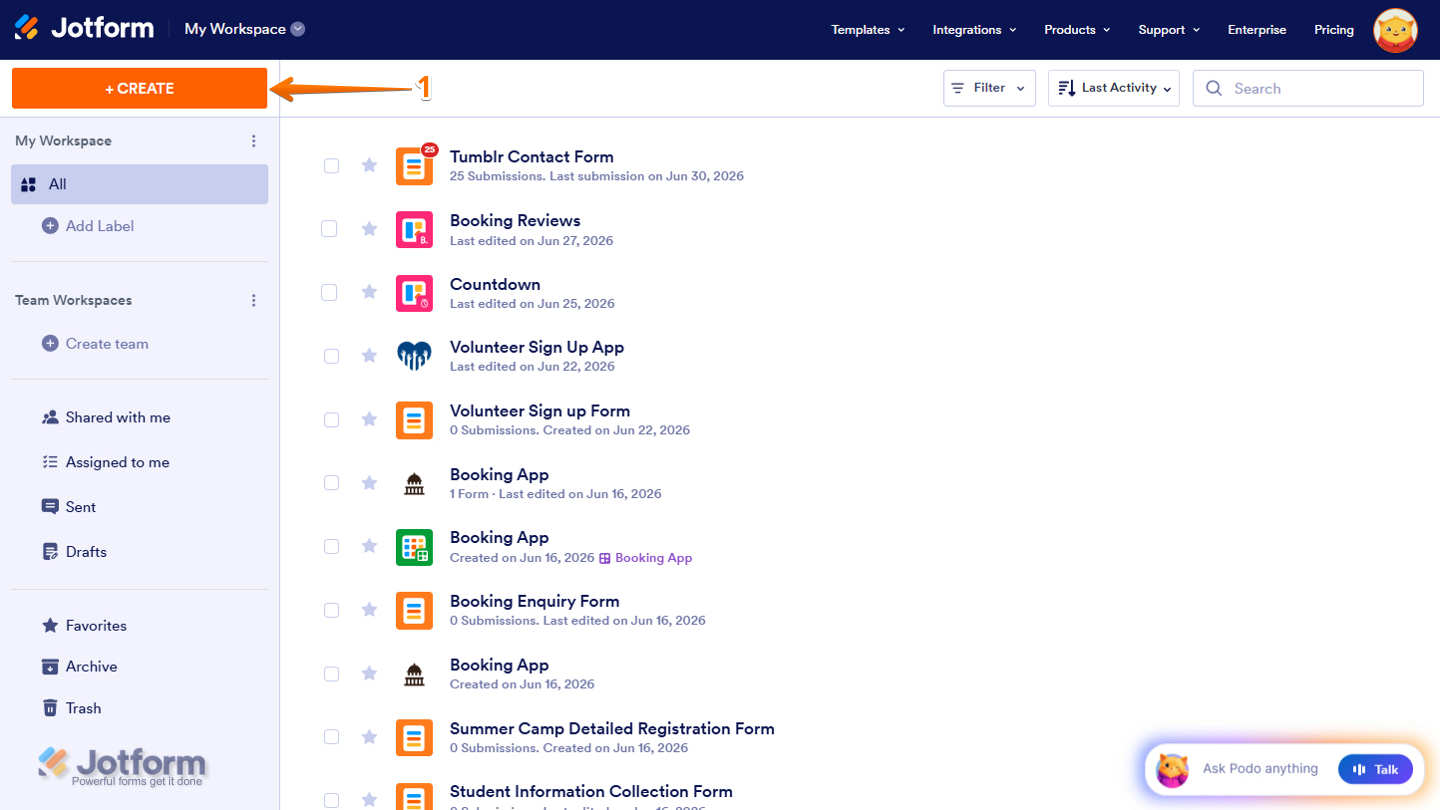Screen dimensions: 1440x810
Task: Star the Volunteer Sign up Form
Action: 369,419
